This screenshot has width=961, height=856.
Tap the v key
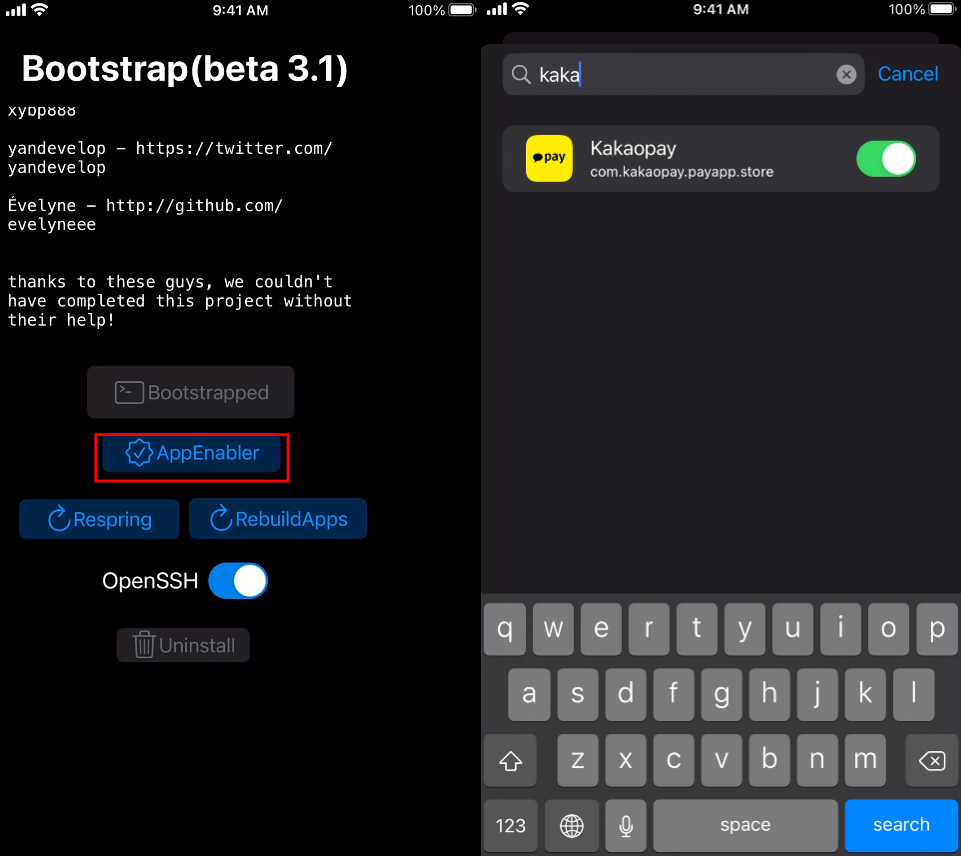721,760
